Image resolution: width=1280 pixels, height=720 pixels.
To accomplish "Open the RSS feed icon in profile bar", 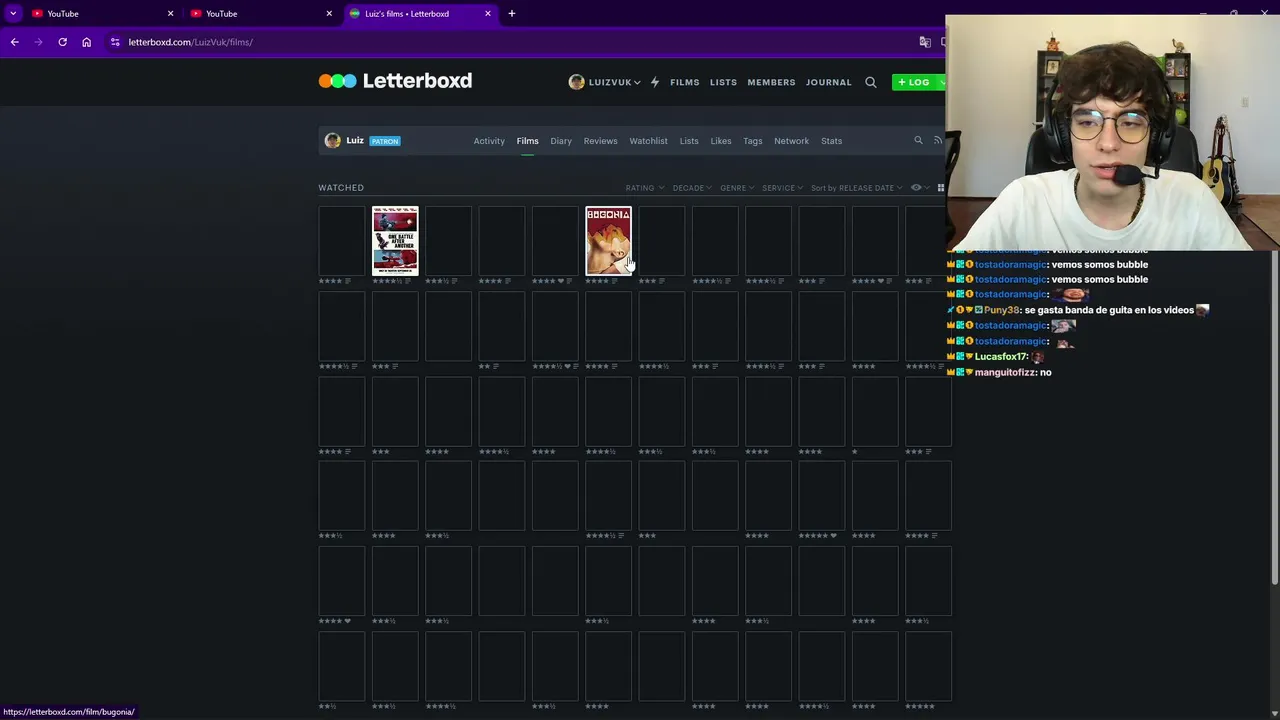I will (938, 141).
